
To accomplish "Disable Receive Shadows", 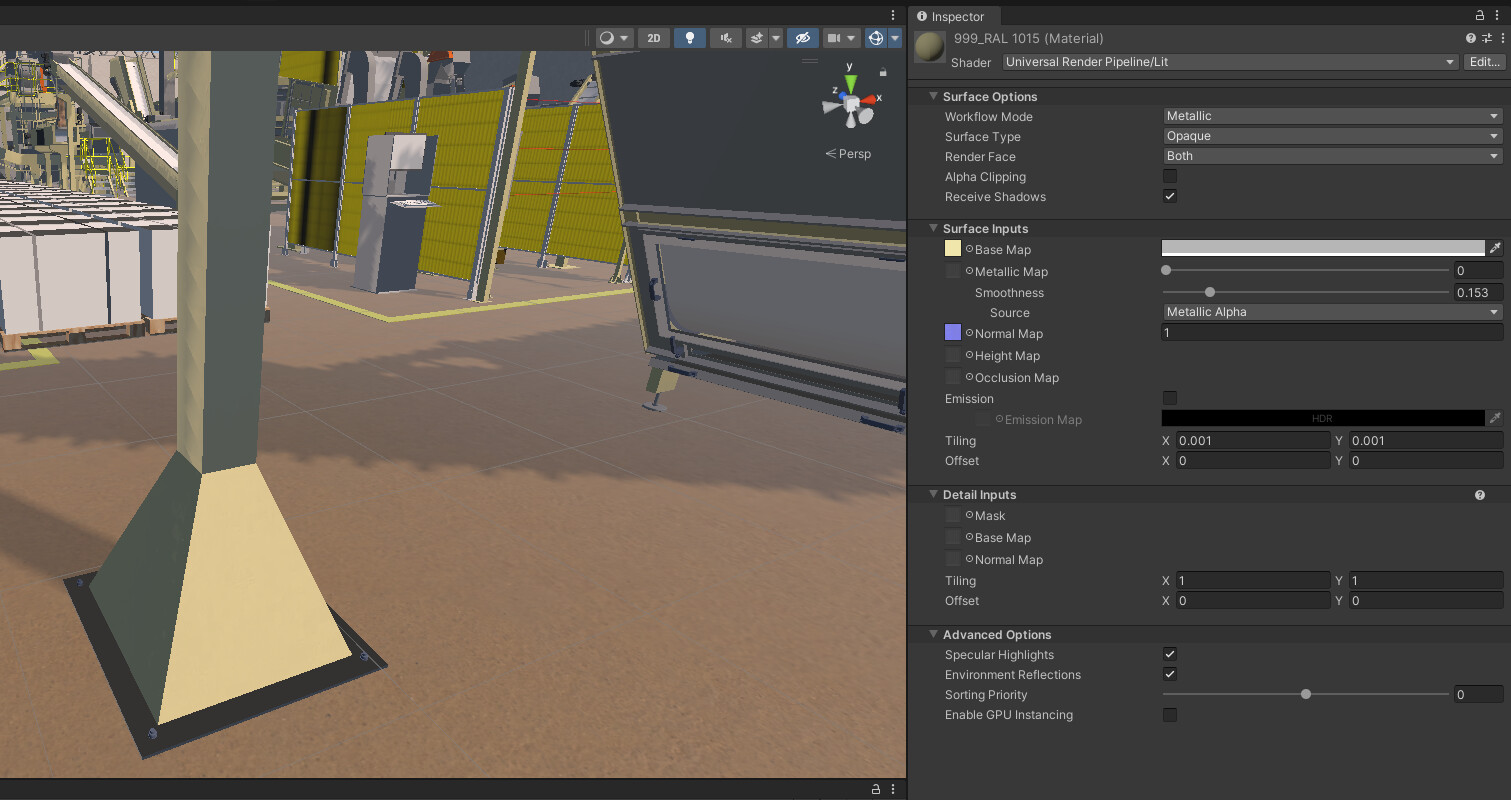I will [1169, 196].
